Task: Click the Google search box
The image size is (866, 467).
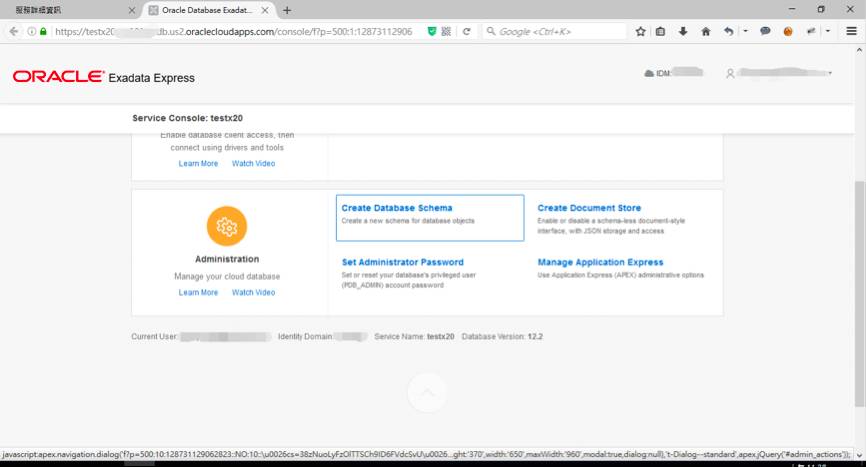Action: coord(554,31)
